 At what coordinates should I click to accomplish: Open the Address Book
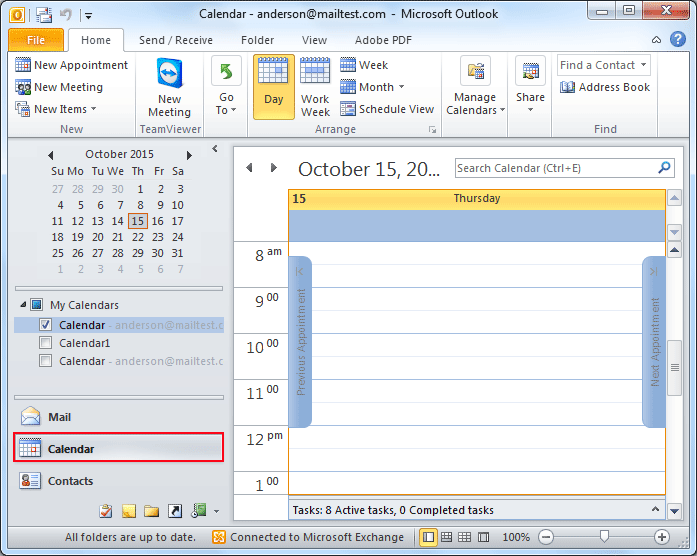point(605,87)
